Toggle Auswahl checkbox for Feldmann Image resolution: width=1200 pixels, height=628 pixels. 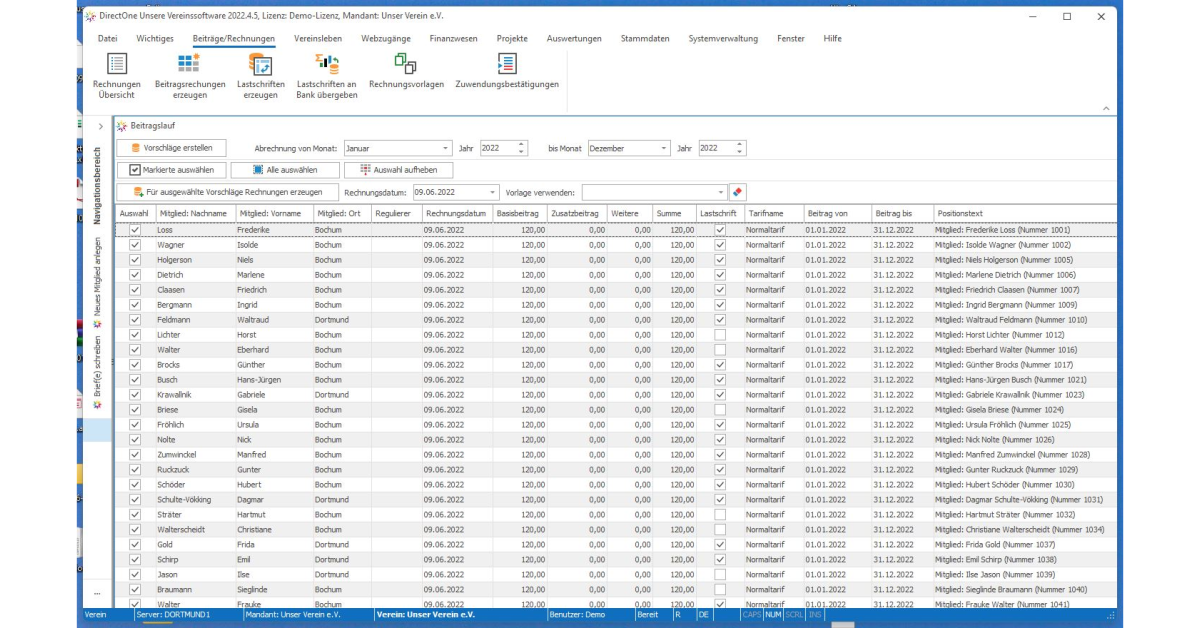coord(135,320)
